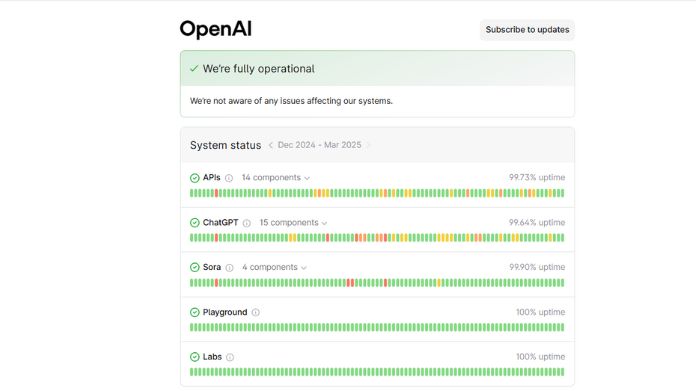
Task: Click the ChatGPT operational status check icon
Action: 194,223
